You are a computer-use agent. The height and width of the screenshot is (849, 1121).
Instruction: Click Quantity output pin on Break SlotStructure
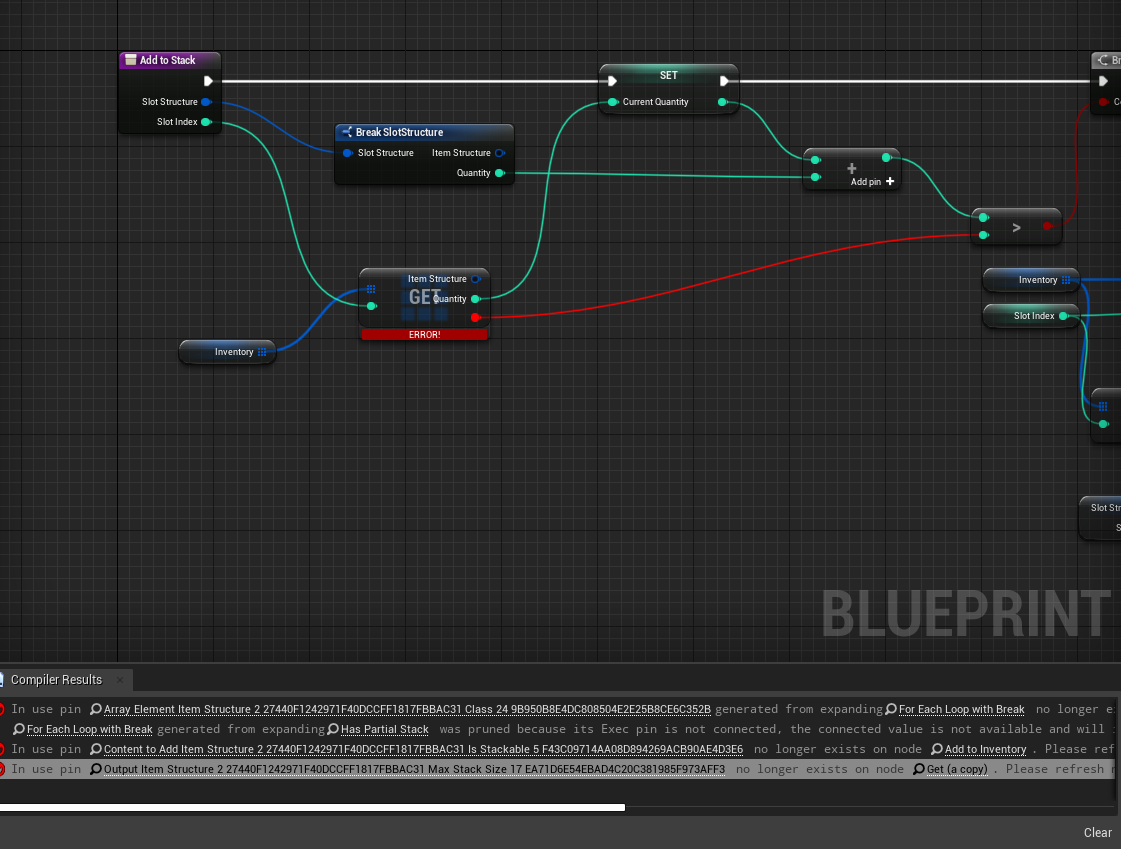(x=500, y=173)
